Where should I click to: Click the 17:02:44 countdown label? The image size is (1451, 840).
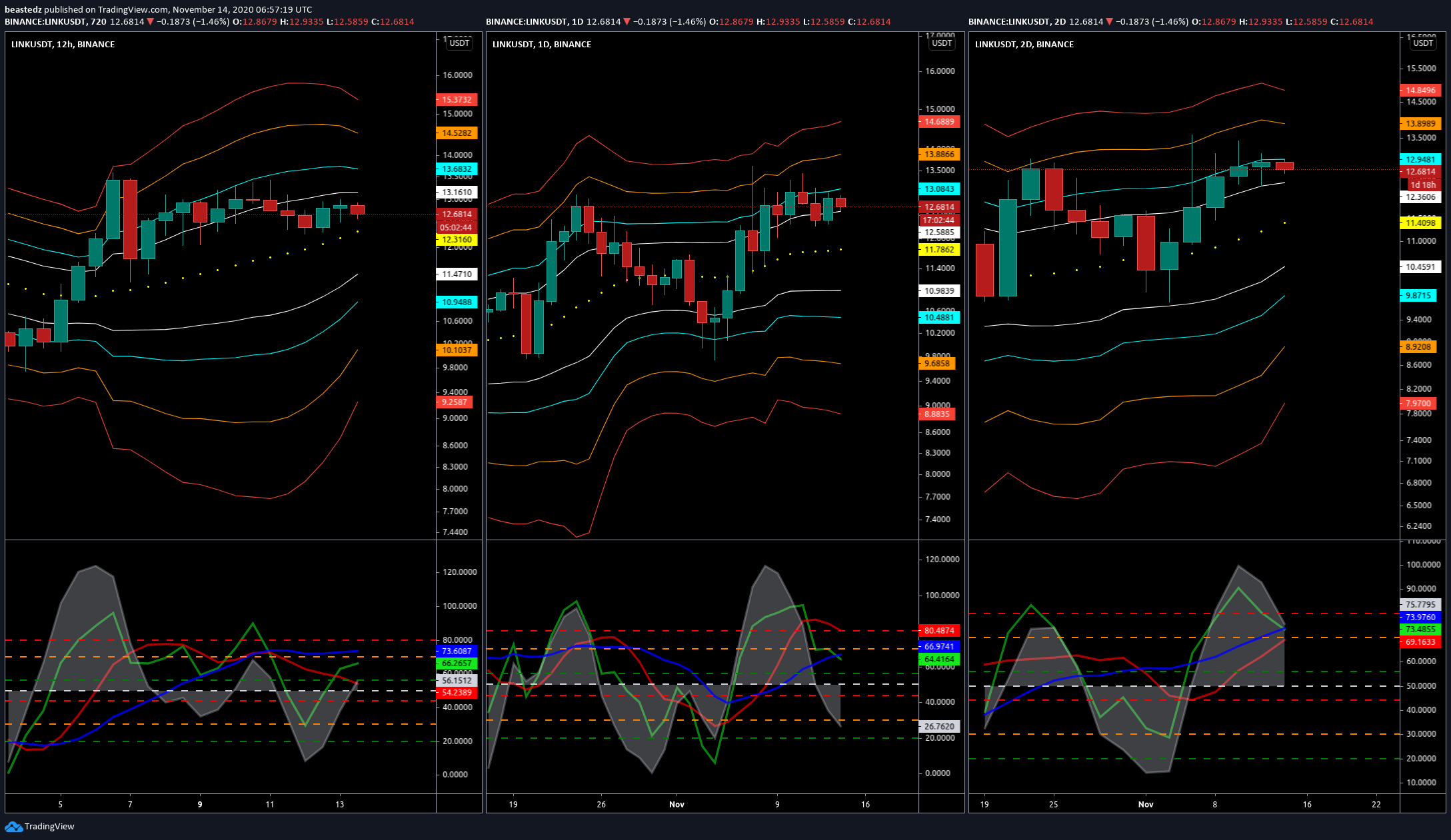pos(939,220)
